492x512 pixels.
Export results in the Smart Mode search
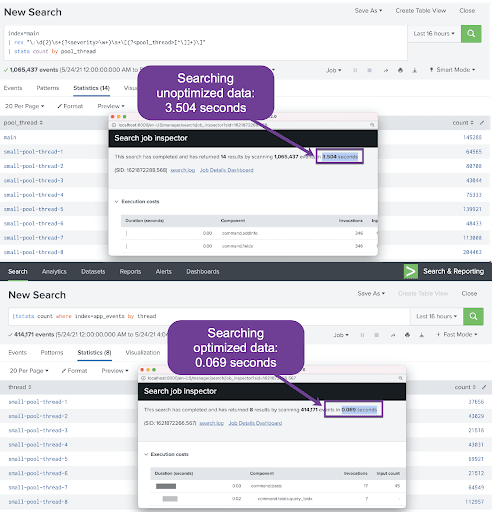[x=415, y=70]
